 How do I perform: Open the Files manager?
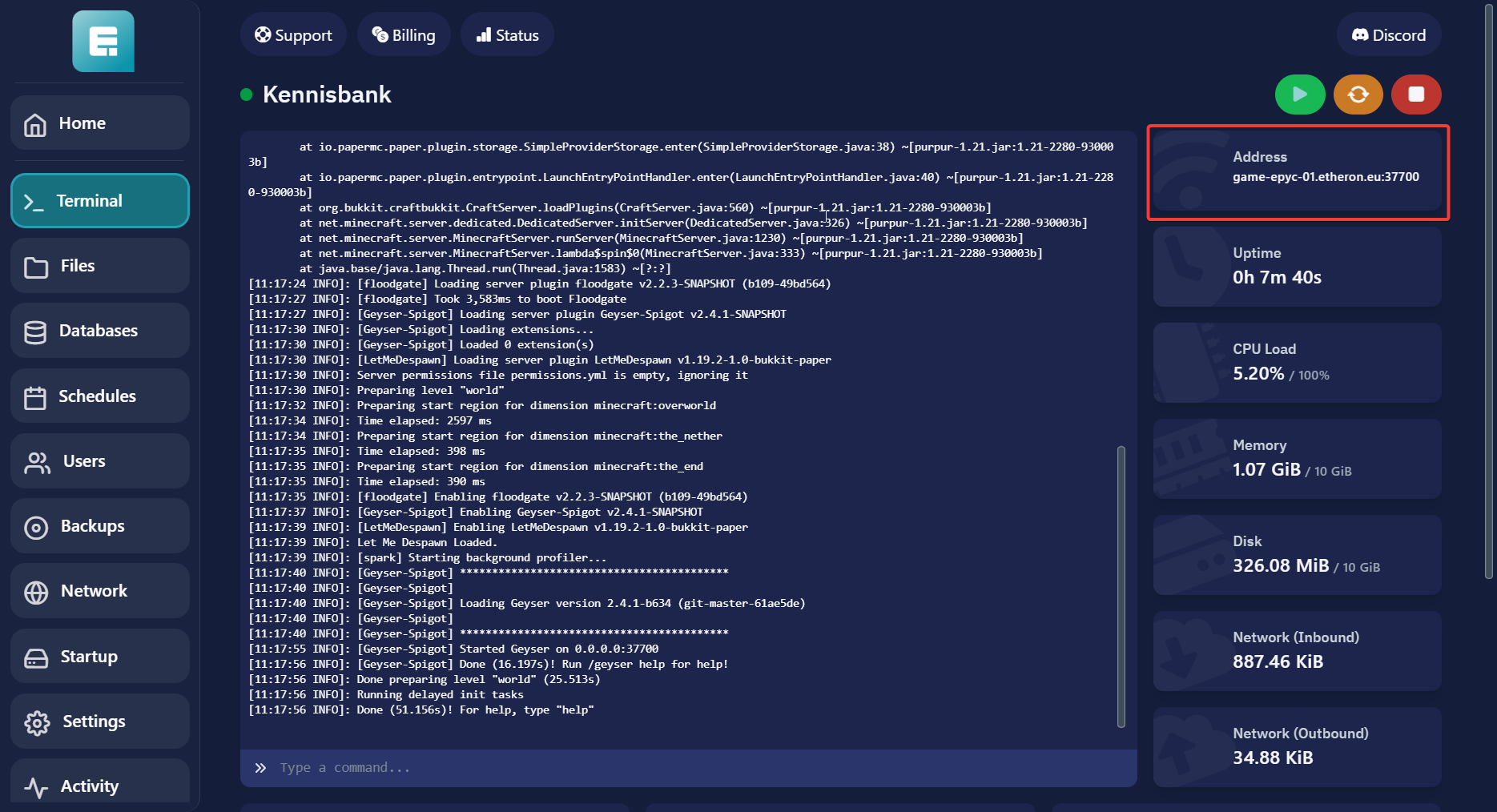click(x=100, y=266)
